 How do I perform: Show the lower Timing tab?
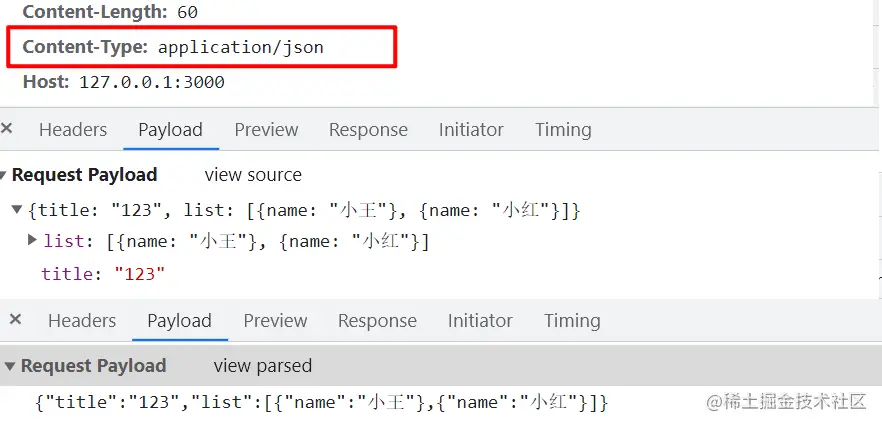(572, 321)
